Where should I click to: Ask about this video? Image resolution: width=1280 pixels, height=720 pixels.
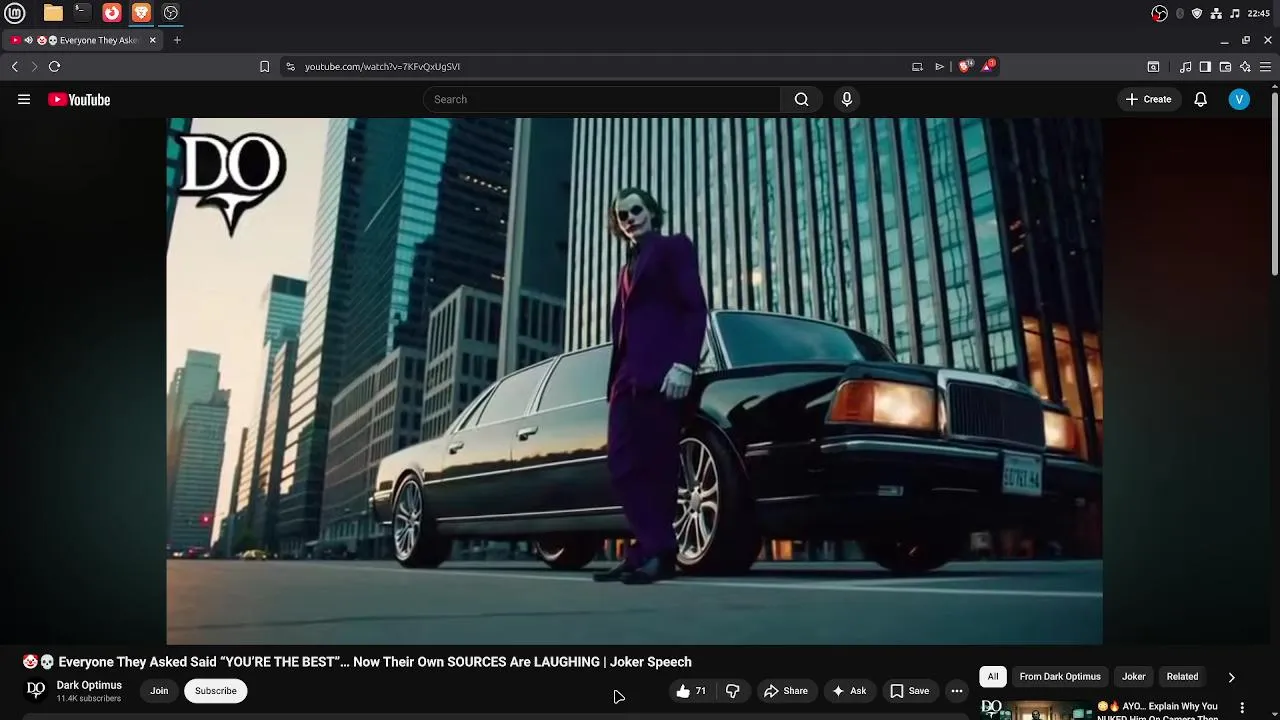pos(848,691)
